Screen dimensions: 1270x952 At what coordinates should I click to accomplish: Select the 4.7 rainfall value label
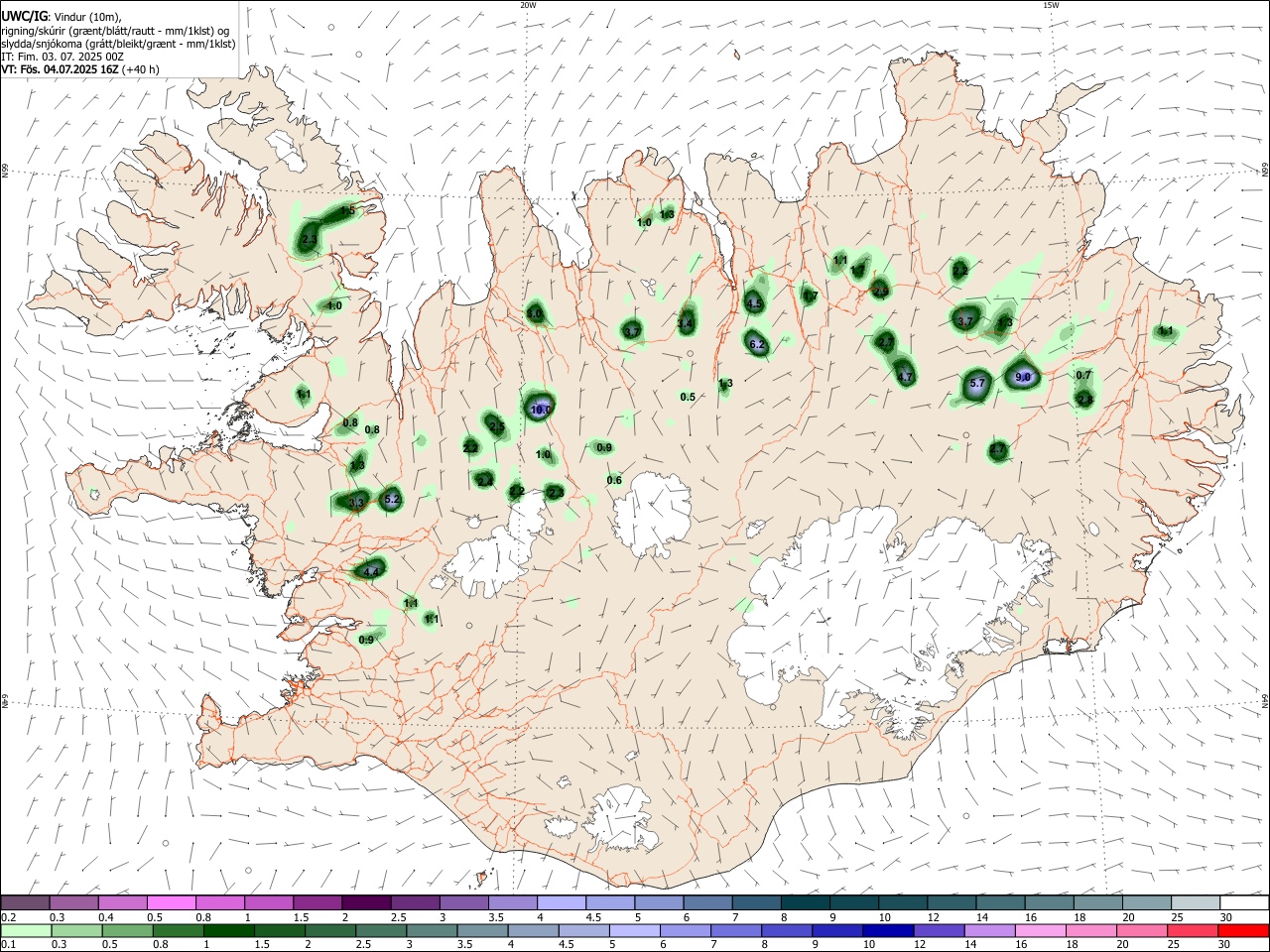pos(905,377)
